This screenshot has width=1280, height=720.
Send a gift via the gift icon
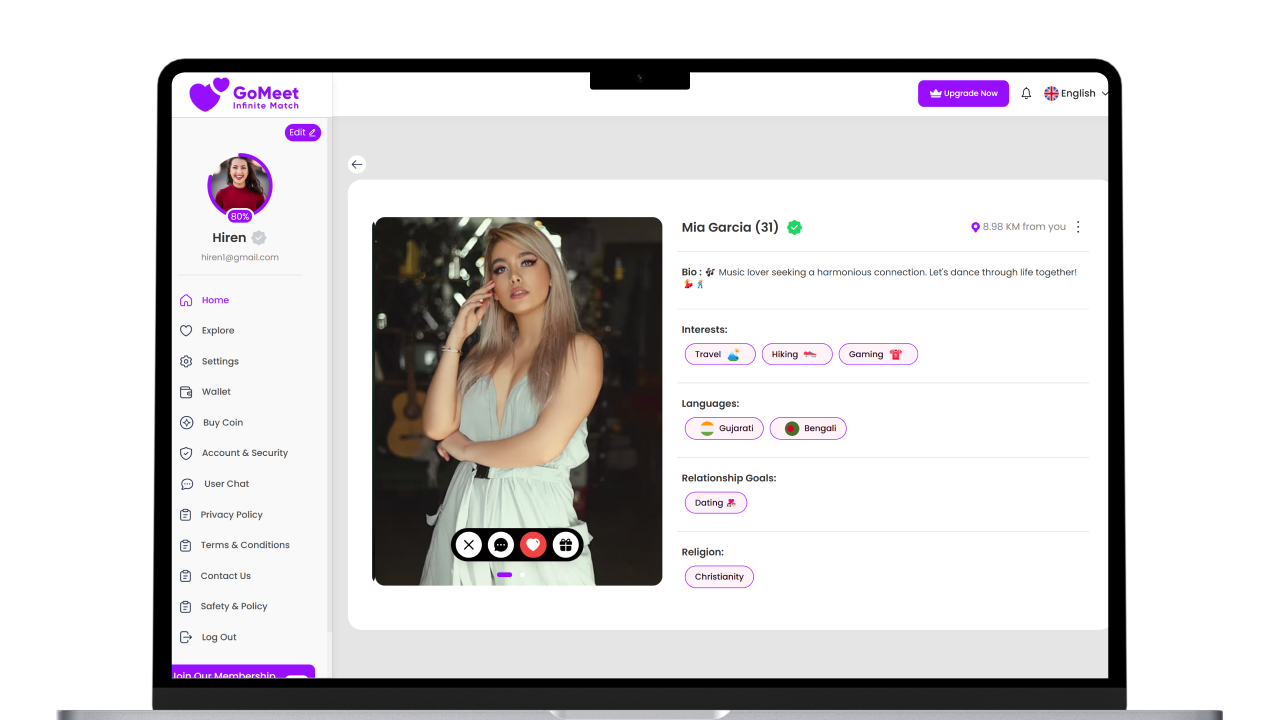[x=566, y=544]
